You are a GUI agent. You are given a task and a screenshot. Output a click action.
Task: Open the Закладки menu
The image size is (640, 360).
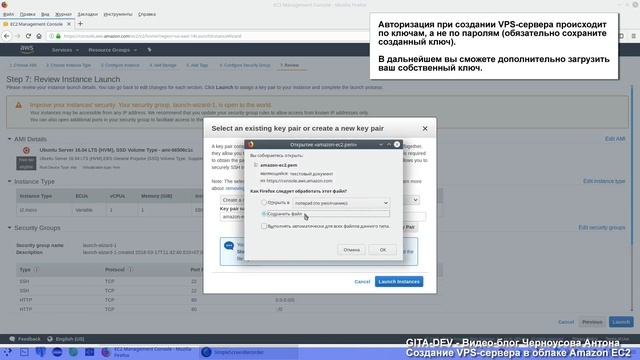pyautogui.click(x=87, y=14)
